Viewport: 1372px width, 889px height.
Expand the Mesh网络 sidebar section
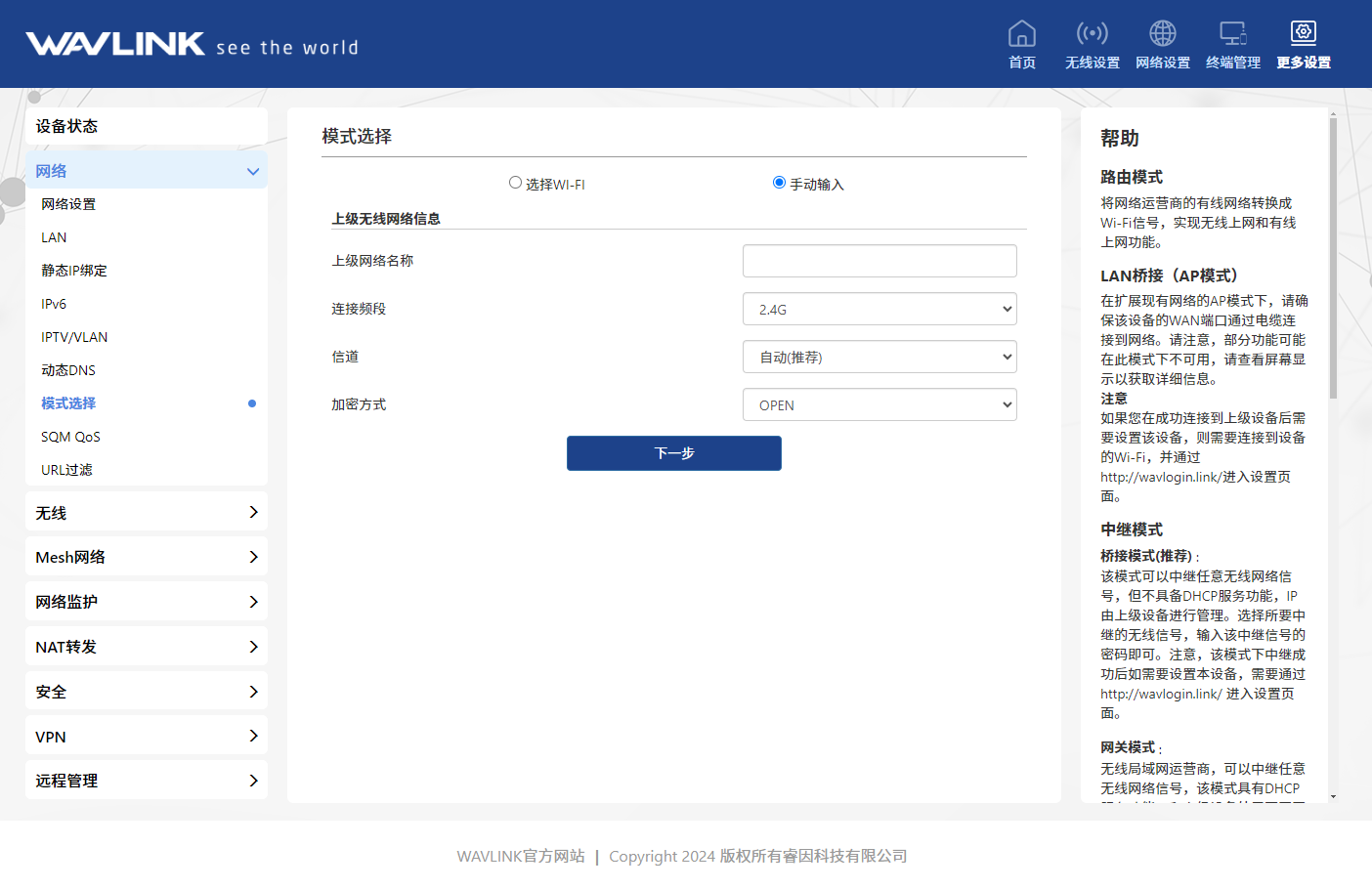point(147,557)
